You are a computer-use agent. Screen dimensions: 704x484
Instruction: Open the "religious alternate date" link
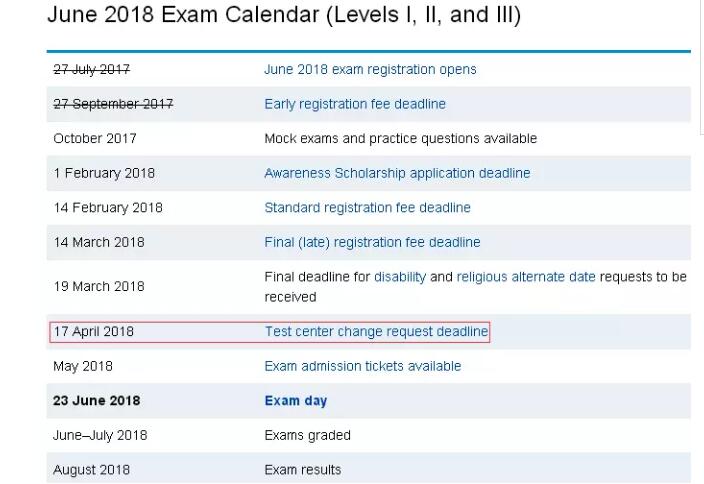click(526, 277)
